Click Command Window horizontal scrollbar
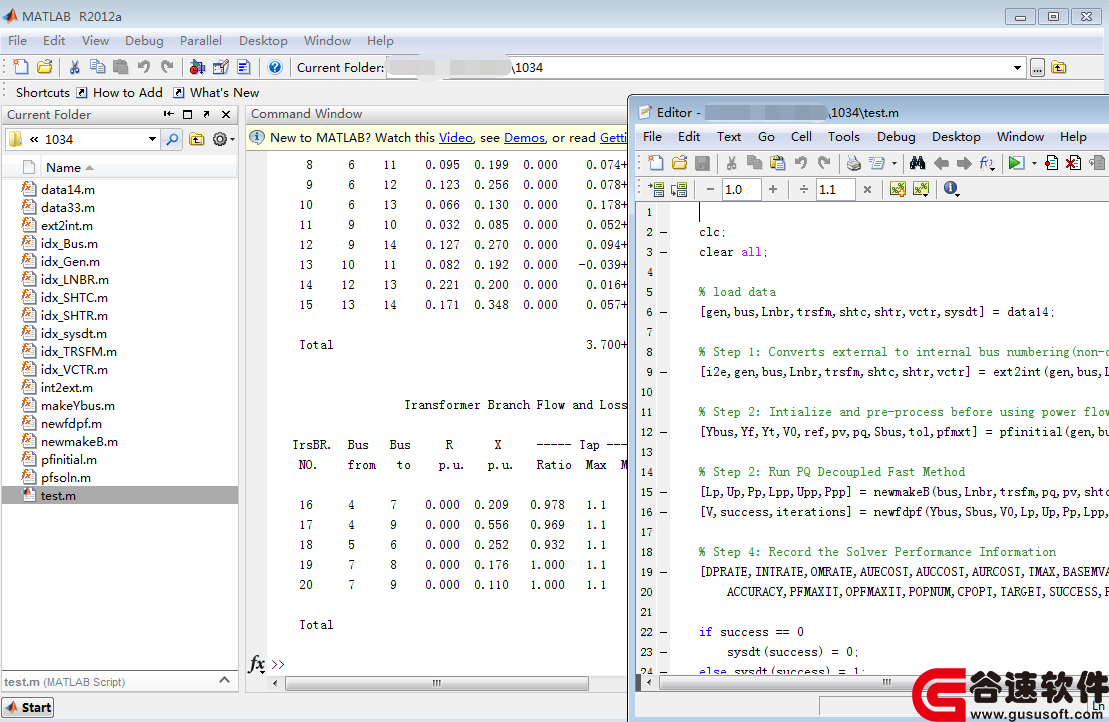Screen dimensions: 1109x722 click(436, 683)
